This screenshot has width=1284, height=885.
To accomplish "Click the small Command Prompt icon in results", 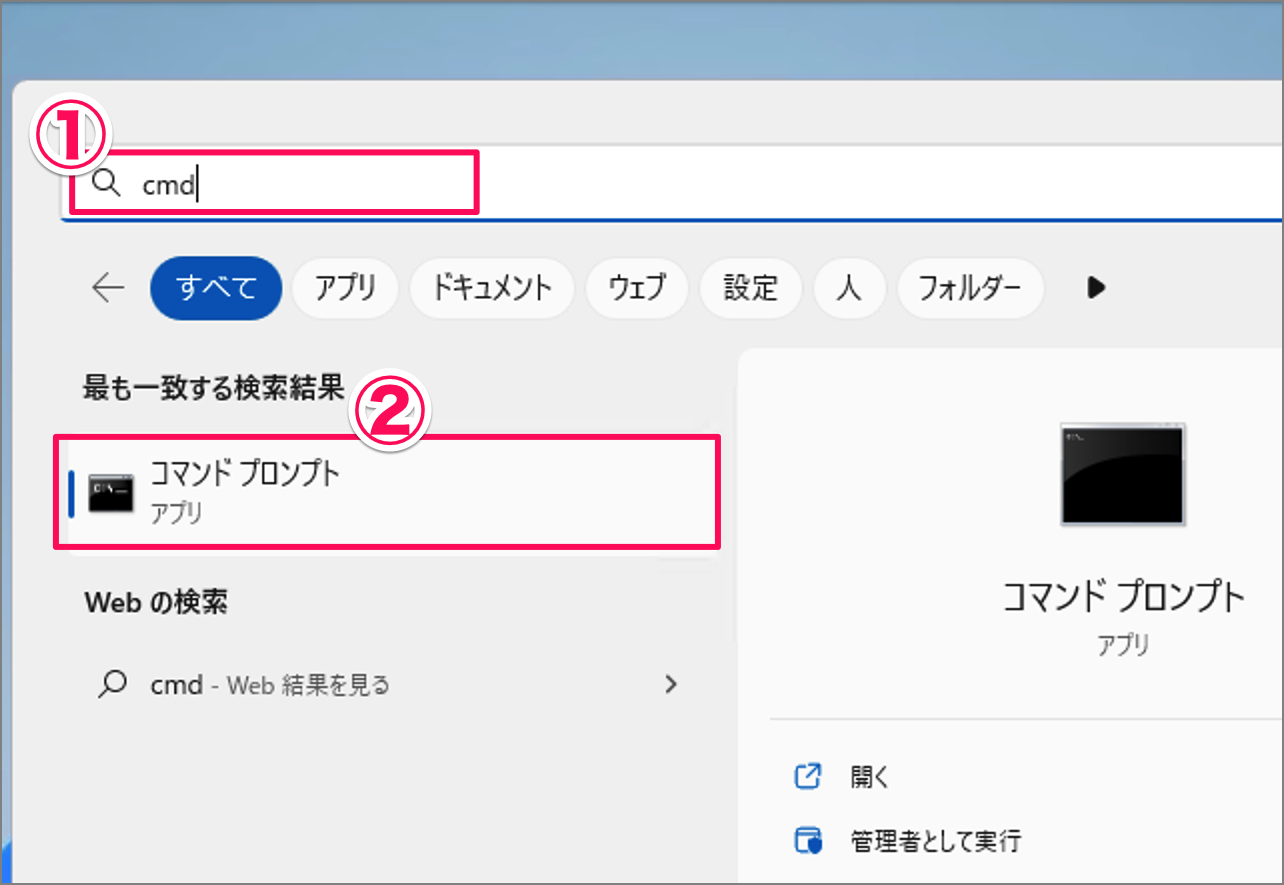I will 110,494.
